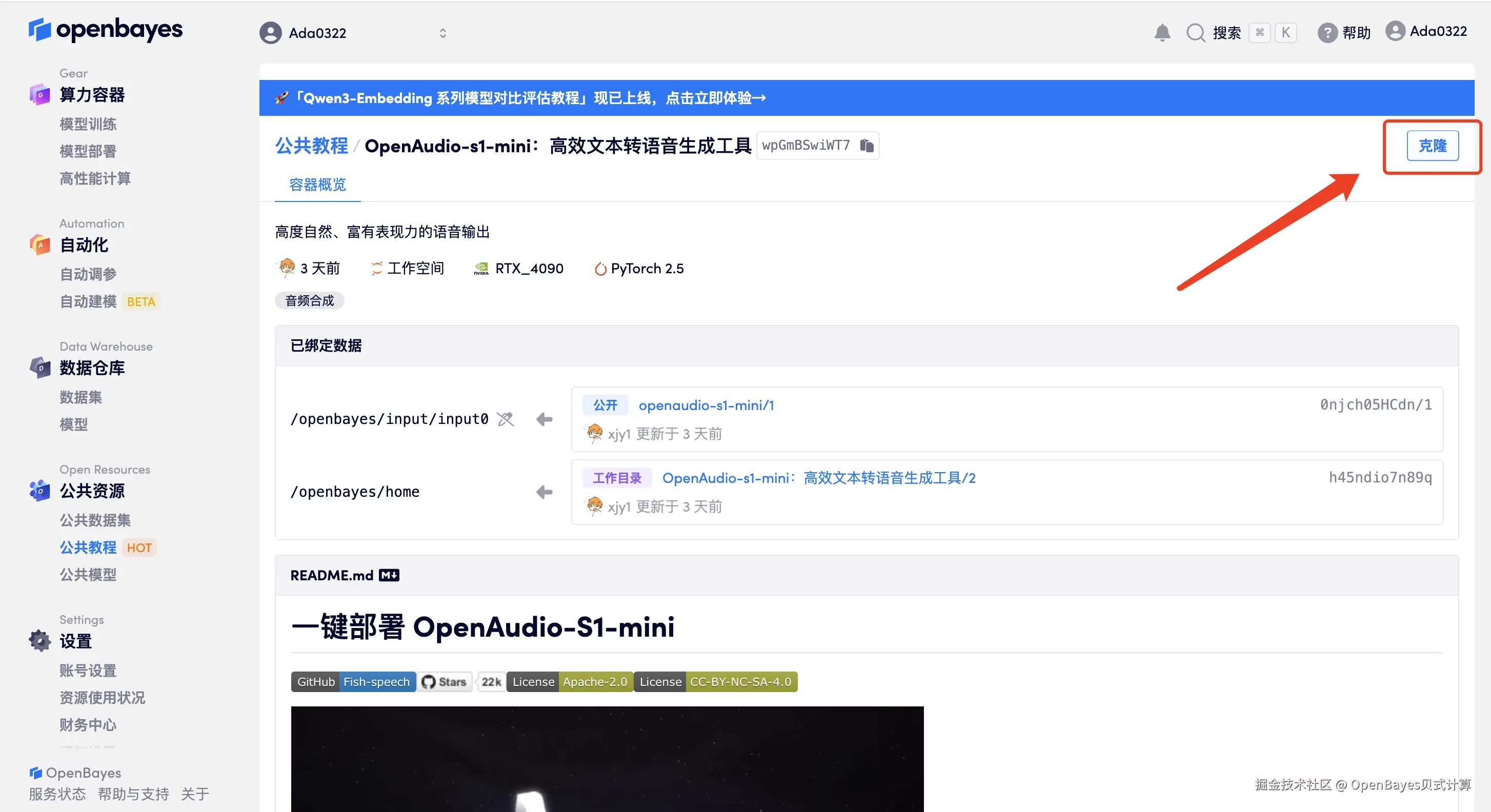This screenshot has width=1491, height=812.
Task: Click the arrow icon in the /openbayes/home row
Action: pyautogui.click(x=544, y=492)
